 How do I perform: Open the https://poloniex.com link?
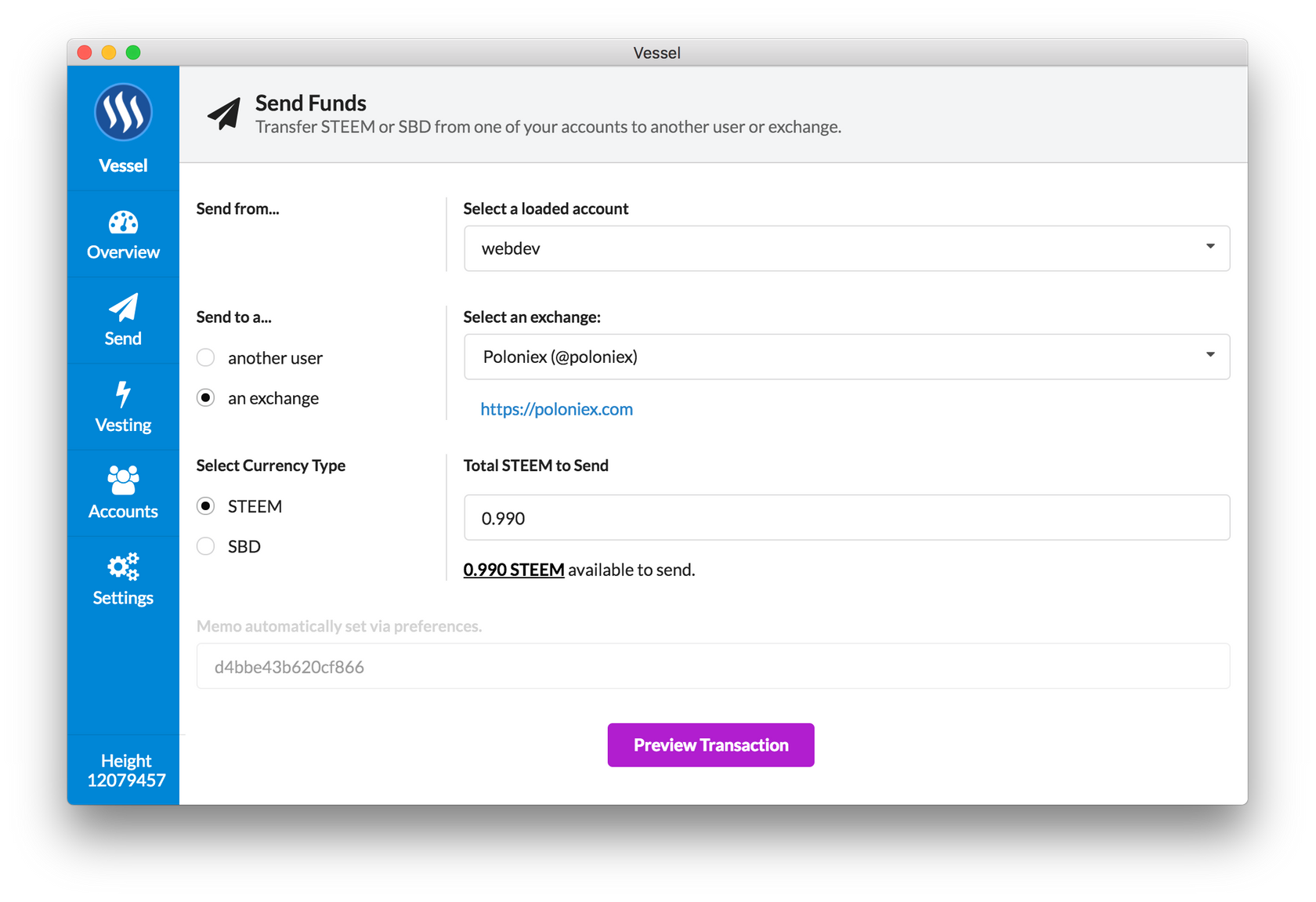pos(556,409)
